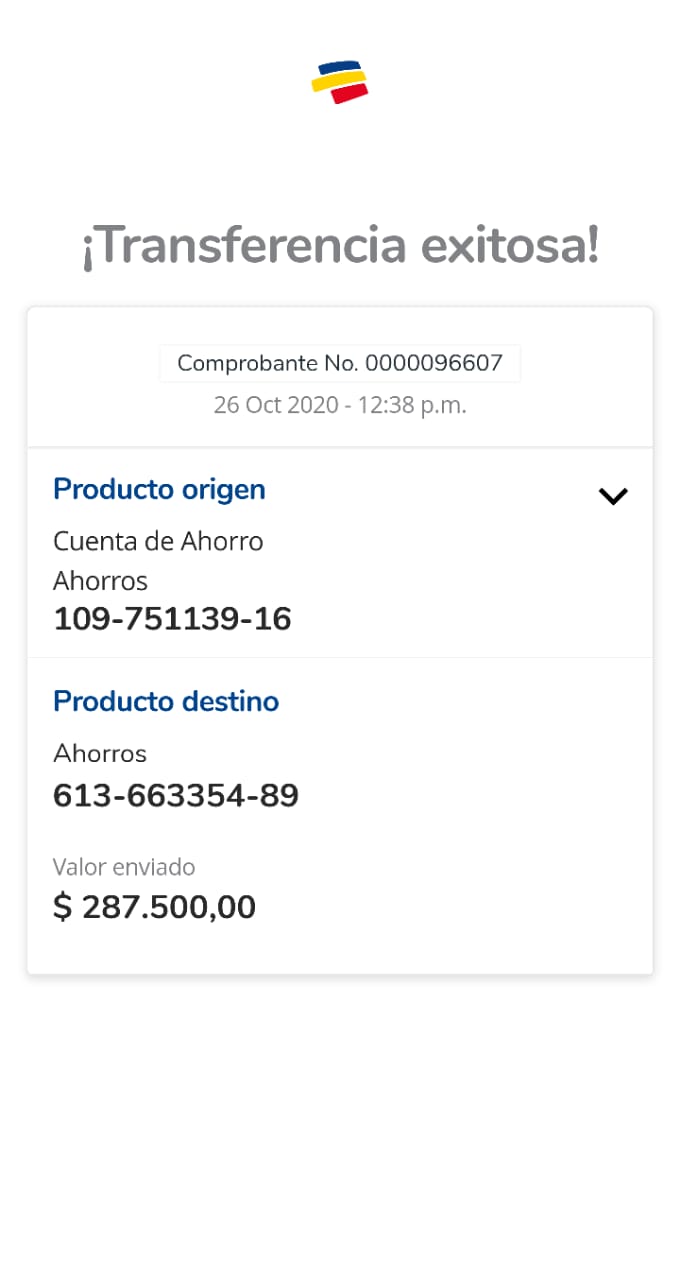Select receipt number 0000096607
The height and width of the screenshot is (1280, 680).
tap(434, 363)
